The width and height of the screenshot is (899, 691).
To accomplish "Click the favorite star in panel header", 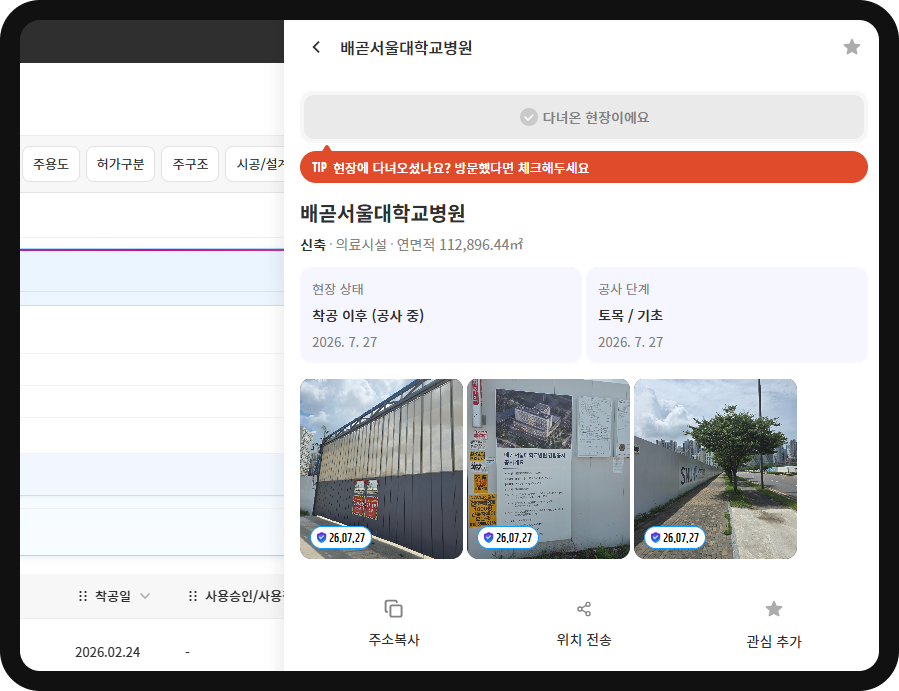I will 851,47.
